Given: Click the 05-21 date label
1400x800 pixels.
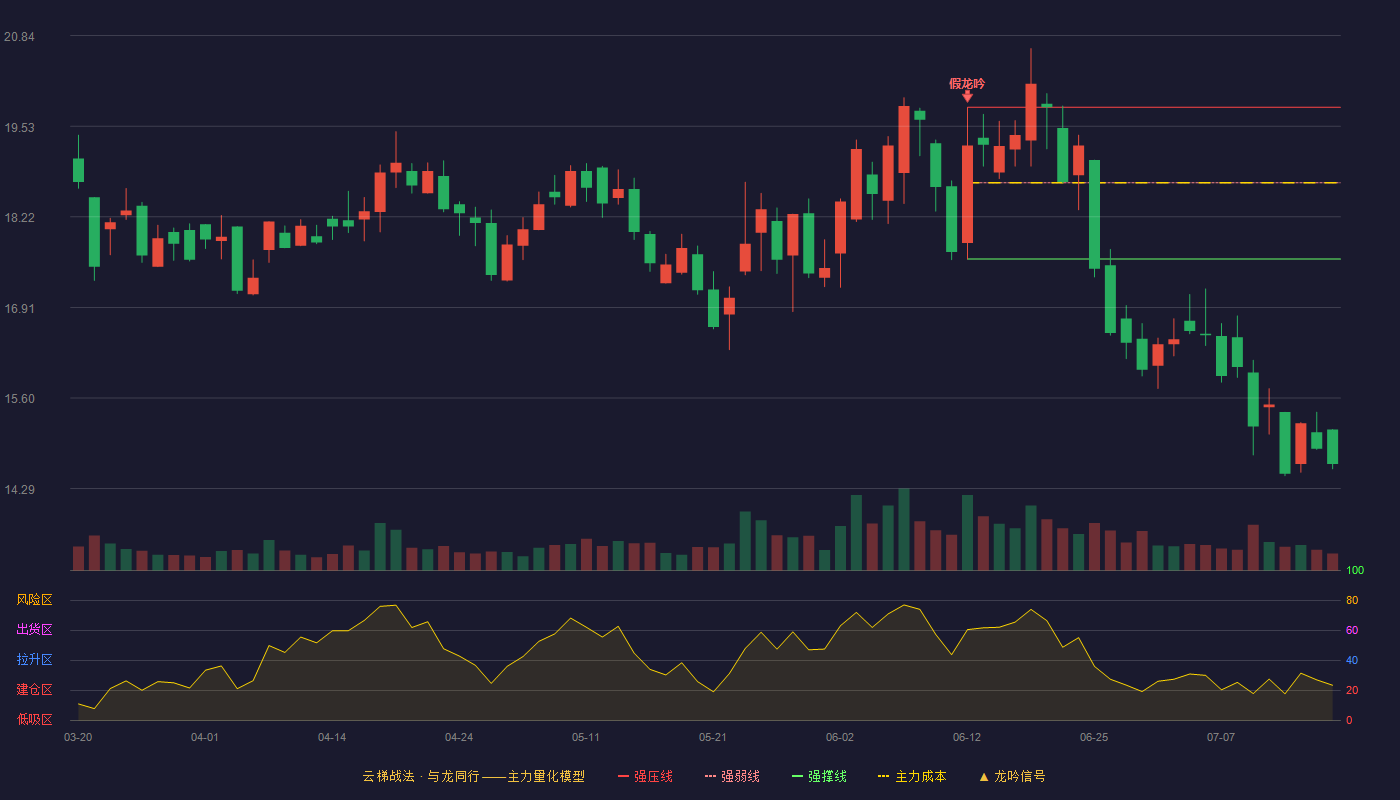Looking at the screenshot, I should pyautogui.click(x=713, y=737).
